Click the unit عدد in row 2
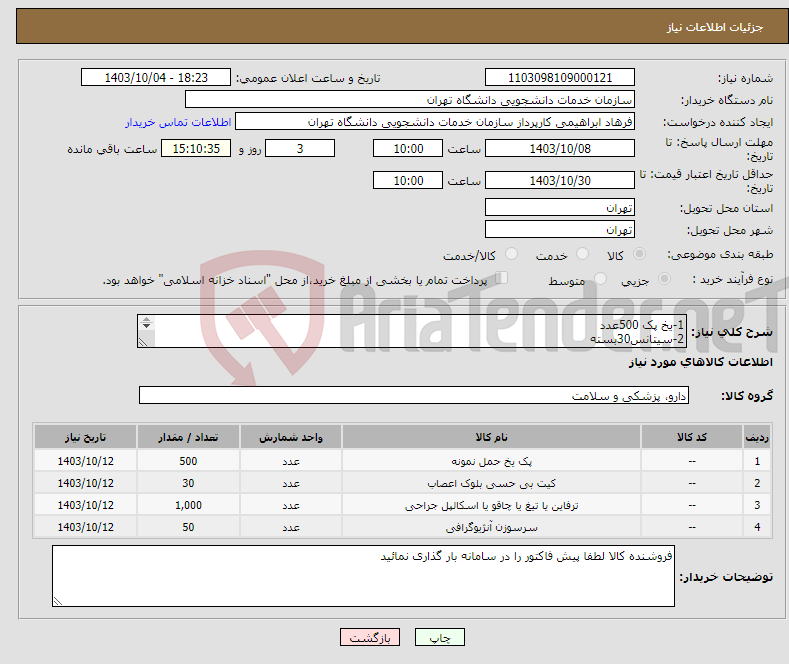The image size is (789, 664). 291,483
